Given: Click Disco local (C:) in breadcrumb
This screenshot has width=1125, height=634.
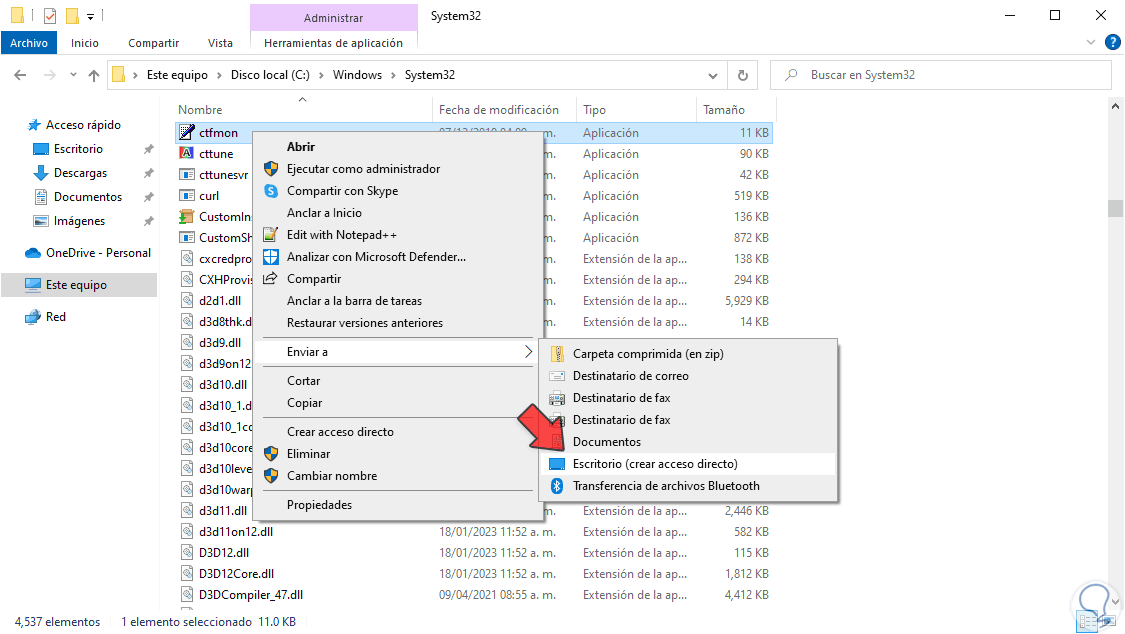Looking at the screenshot, I should [270, 75].
